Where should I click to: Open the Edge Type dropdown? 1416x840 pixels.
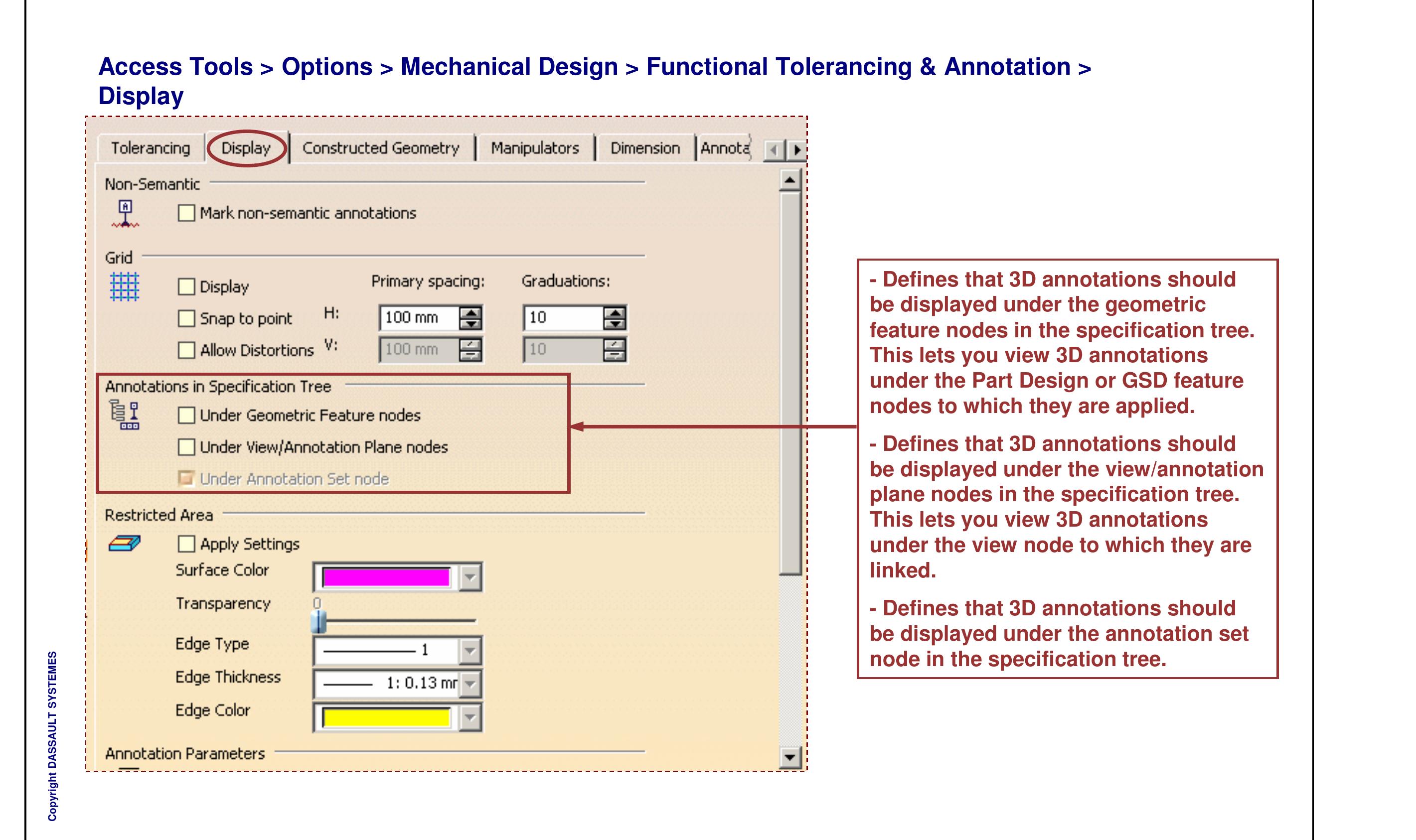click(x=470, y=651)
